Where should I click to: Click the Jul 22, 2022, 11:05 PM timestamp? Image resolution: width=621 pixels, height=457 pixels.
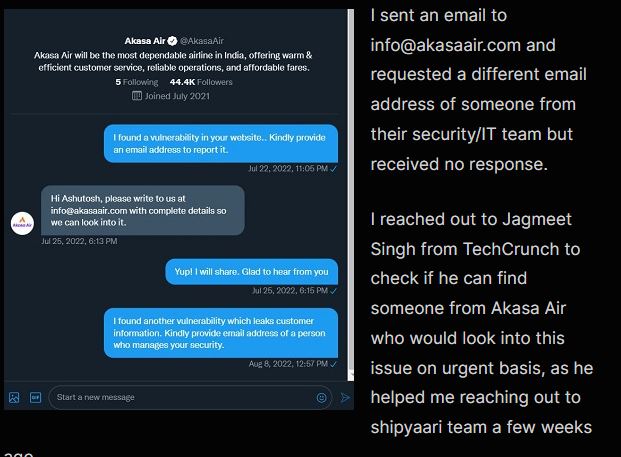click(289, 168)
